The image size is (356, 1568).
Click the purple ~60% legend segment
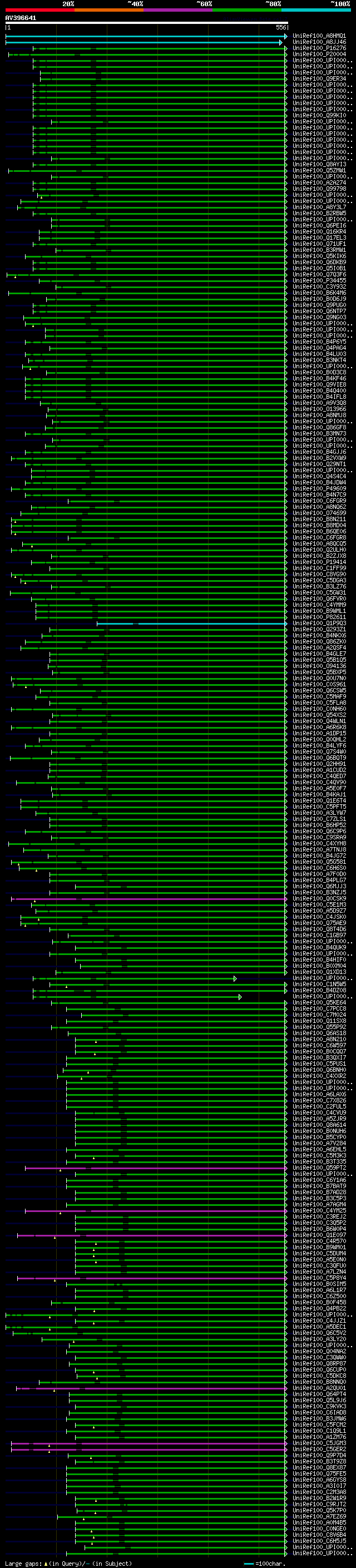point(177,10)
